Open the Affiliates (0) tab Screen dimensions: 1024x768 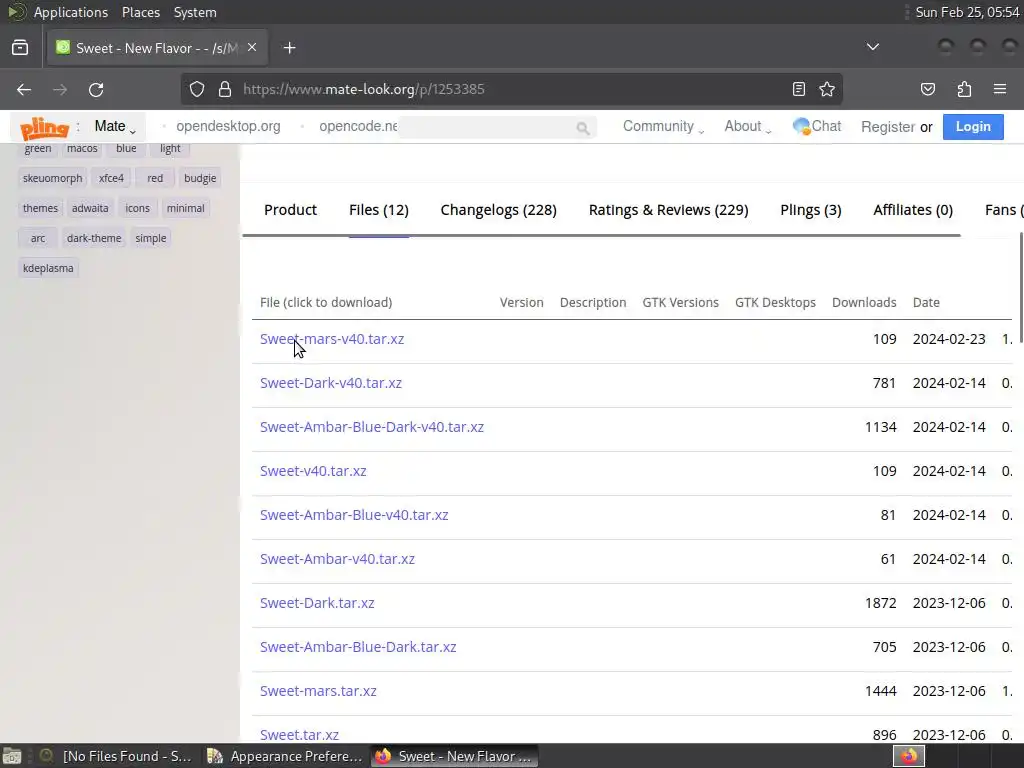(x=912, y=210)
